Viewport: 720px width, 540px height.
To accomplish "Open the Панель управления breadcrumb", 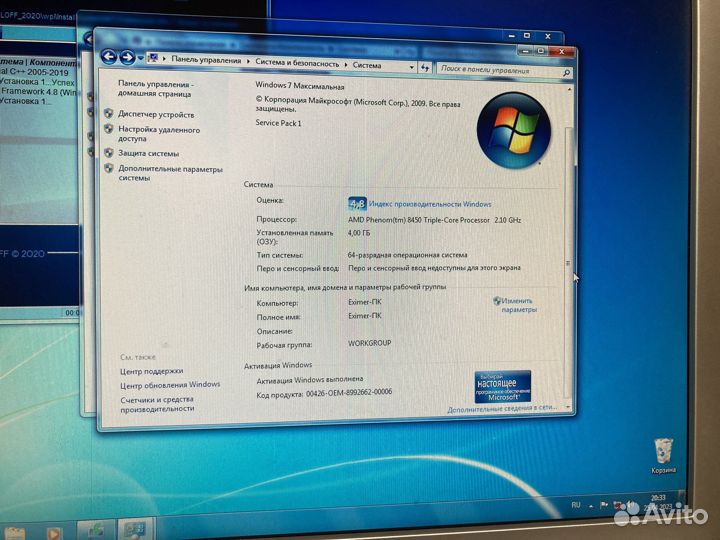I will [x=206, y=60].
